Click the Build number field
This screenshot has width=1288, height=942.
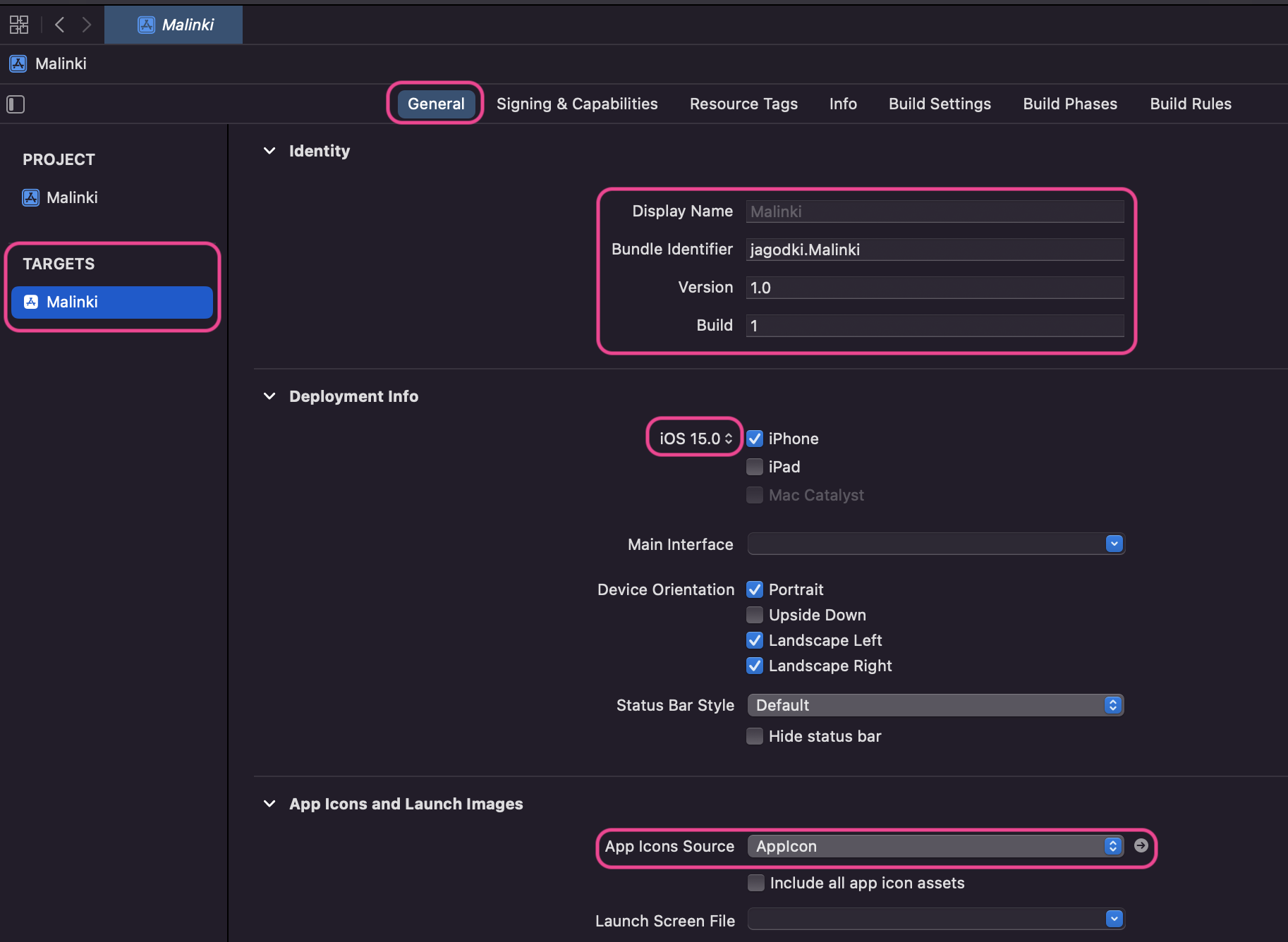935,326
